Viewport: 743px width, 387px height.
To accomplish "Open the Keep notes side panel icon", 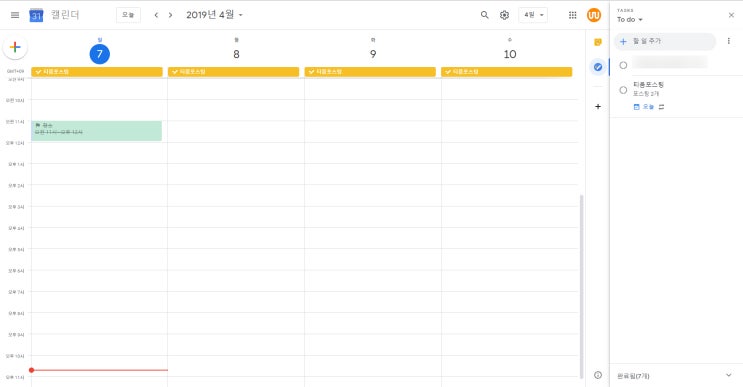I will (x=598, y=42).
